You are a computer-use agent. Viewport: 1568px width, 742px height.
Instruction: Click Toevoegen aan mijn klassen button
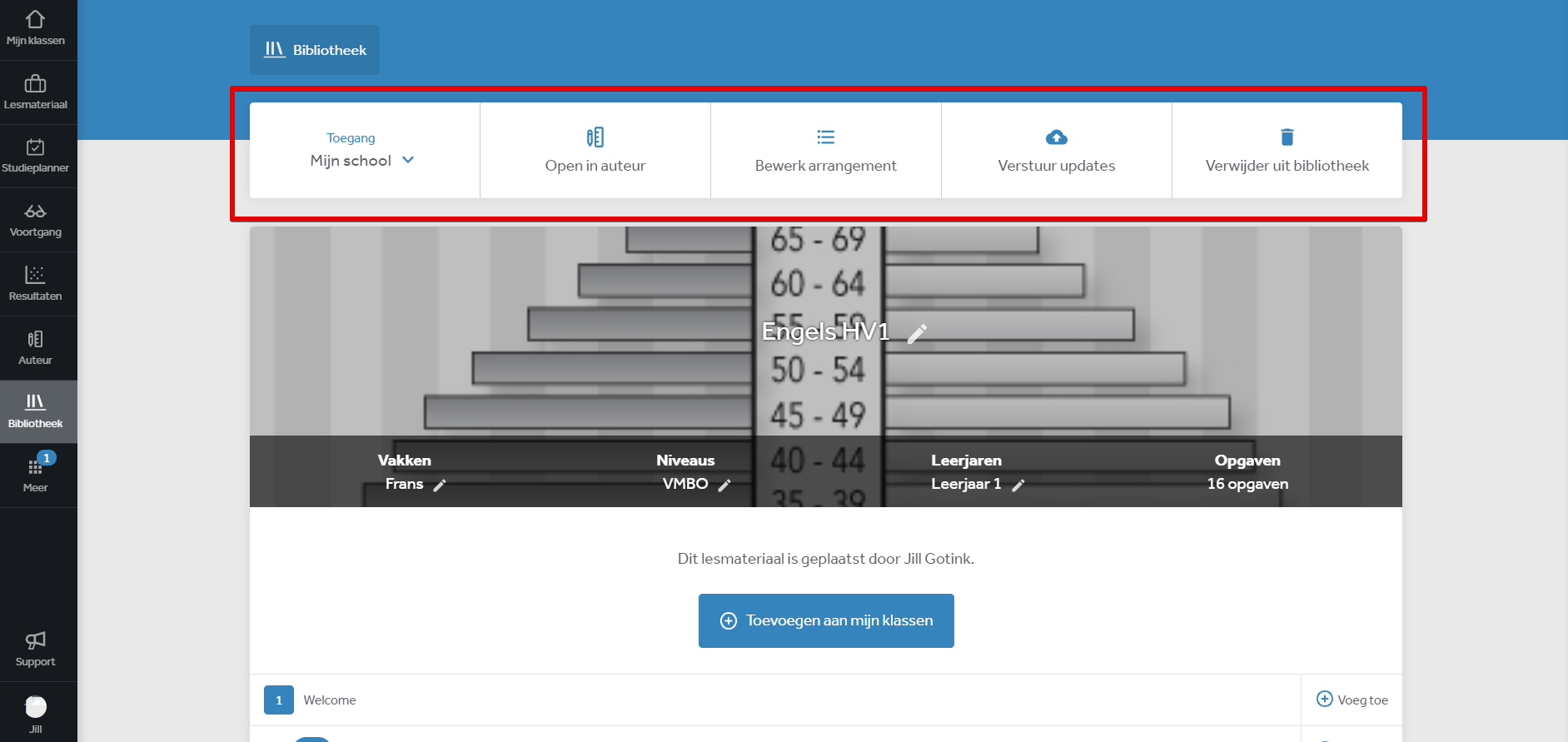(x=826, y=620)
